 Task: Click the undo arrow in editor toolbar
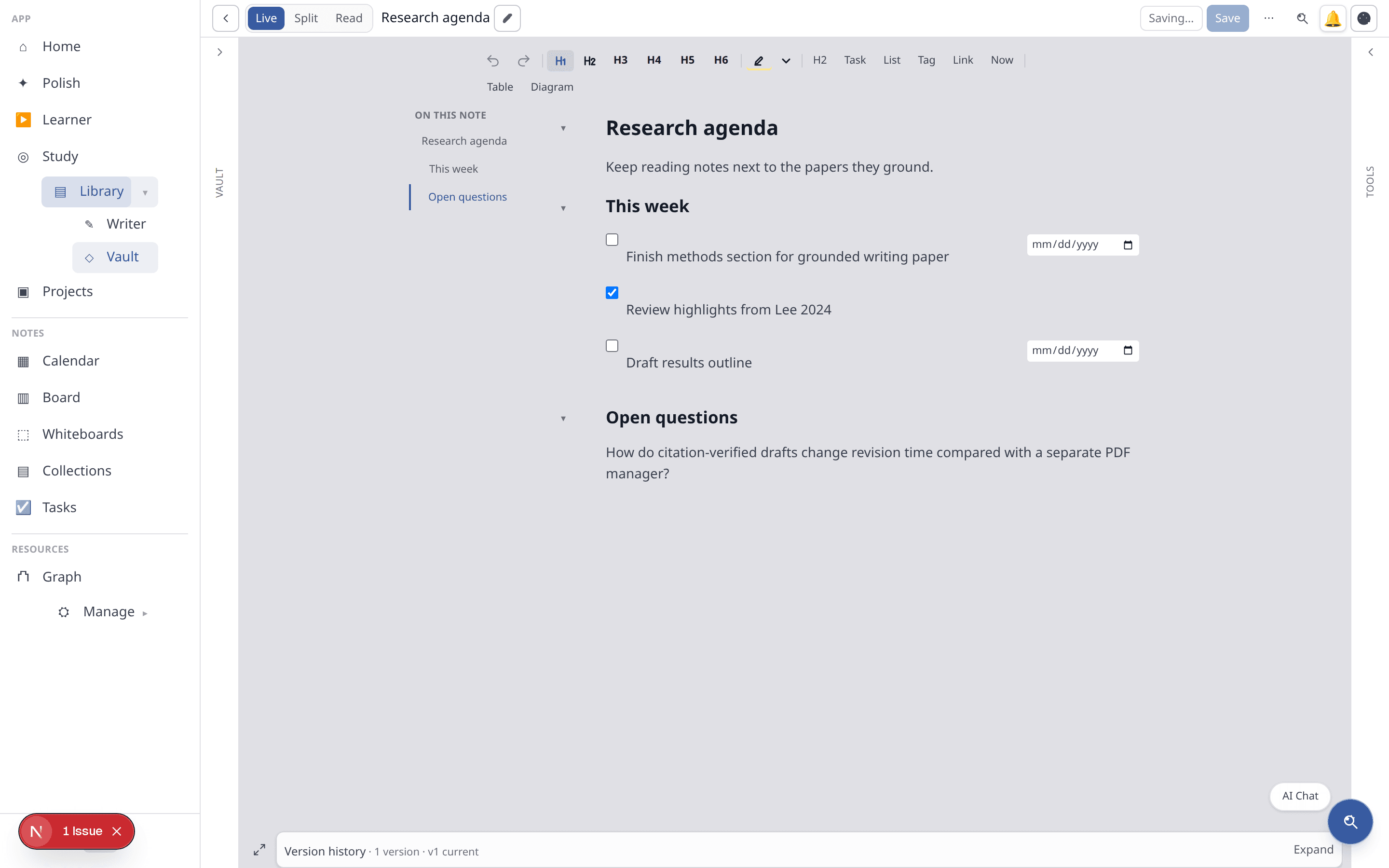pyautogui.click(x=493, y=60)
